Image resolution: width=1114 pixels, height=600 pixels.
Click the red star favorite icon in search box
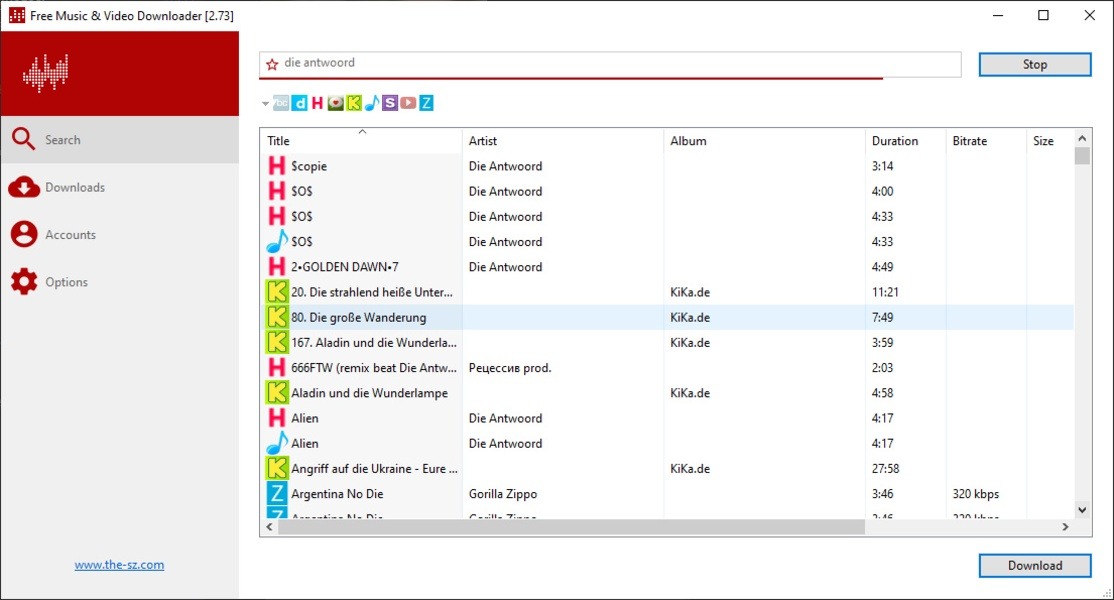272,64
